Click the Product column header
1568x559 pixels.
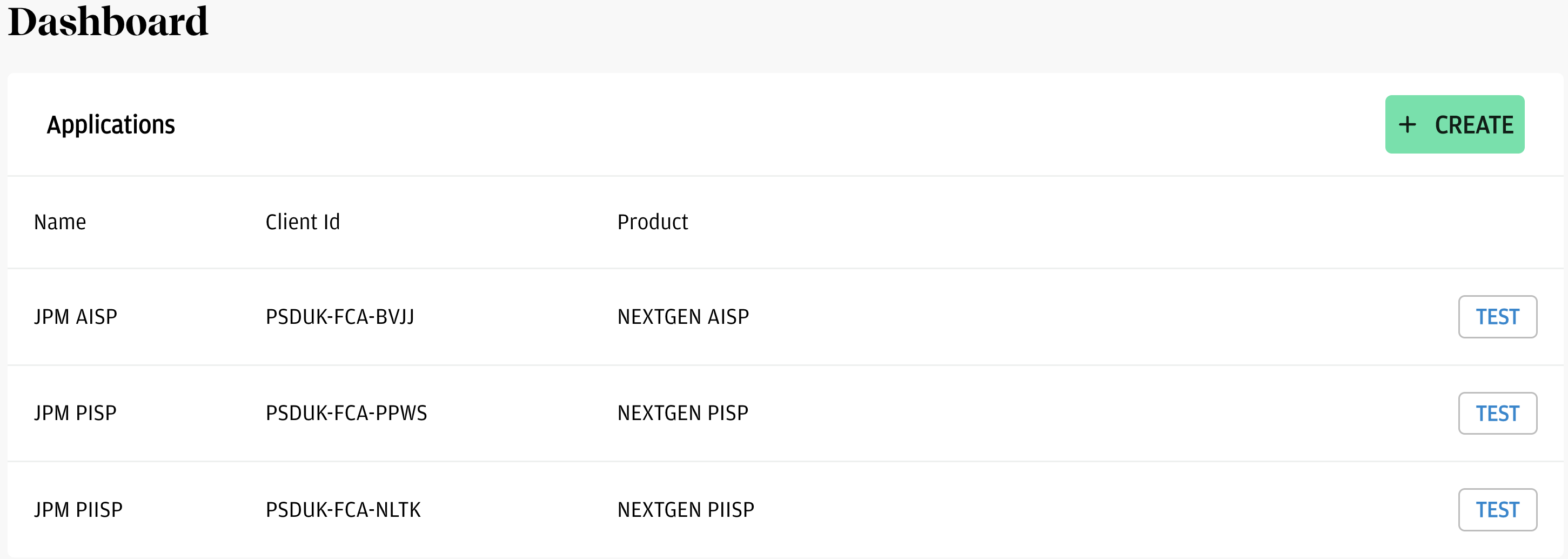coord(652,222)
